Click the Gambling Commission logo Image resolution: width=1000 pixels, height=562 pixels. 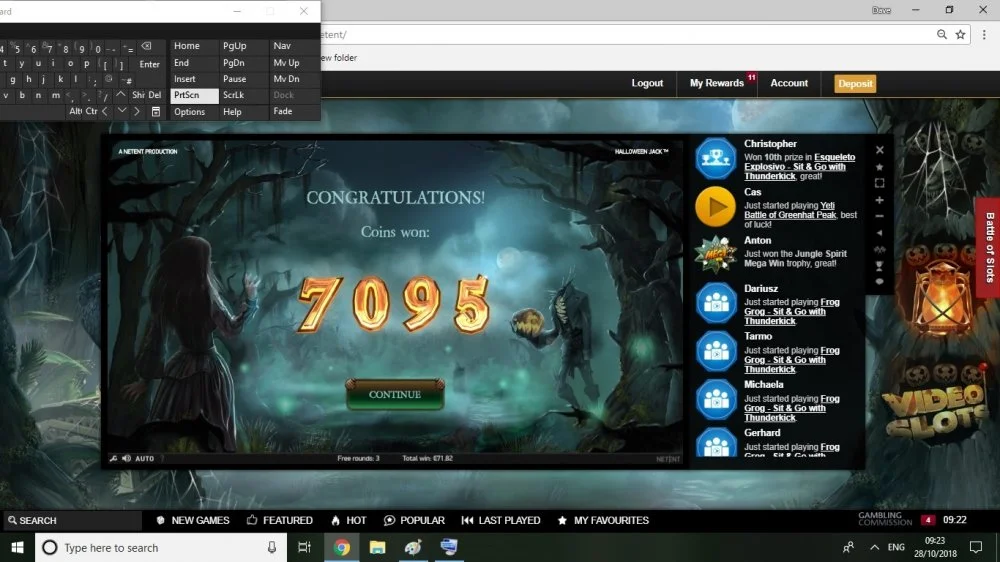[885, 519]
